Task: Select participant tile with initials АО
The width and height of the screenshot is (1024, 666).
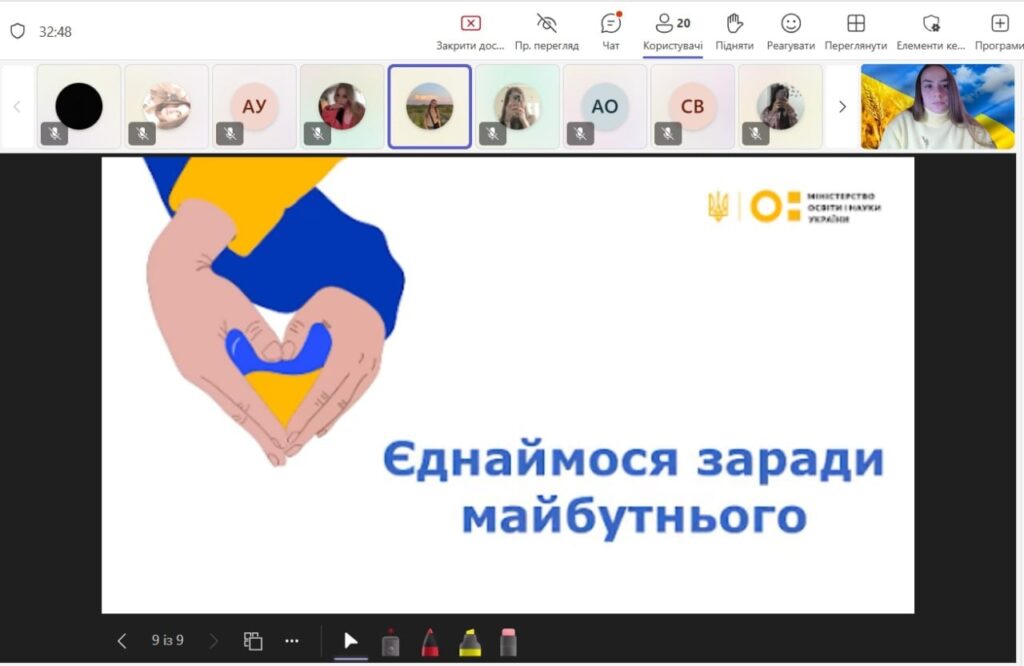Action: click(x=605, y=106)
